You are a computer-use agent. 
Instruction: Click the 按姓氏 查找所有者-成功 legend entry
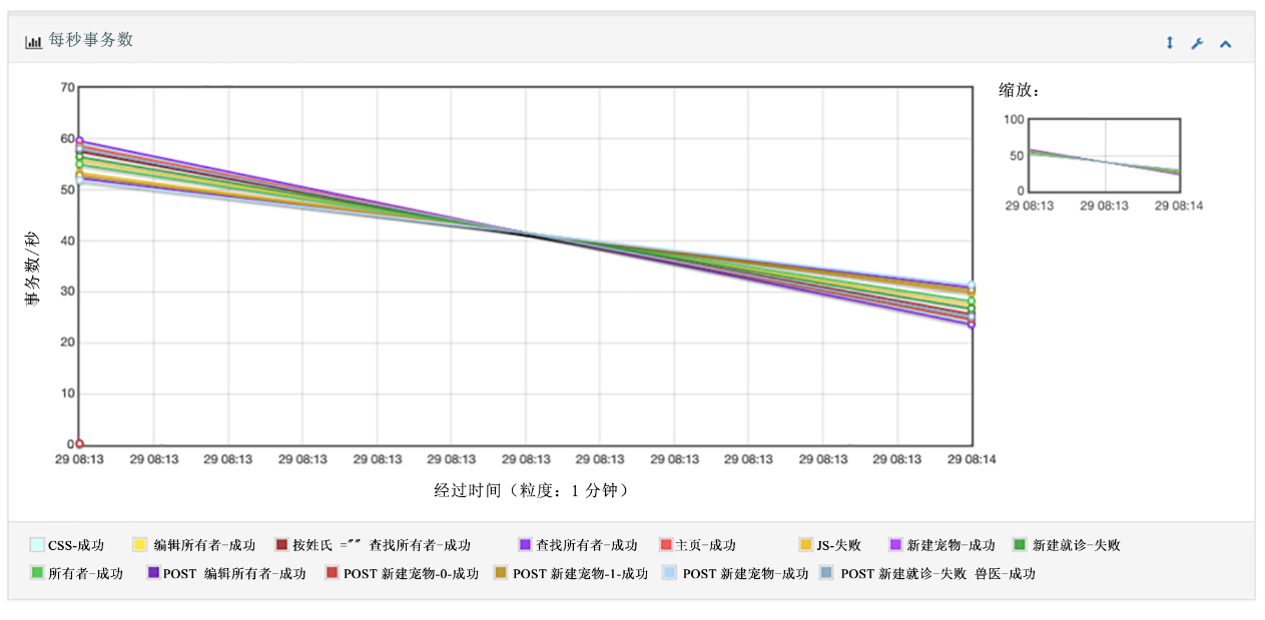(x=389, y=545)
